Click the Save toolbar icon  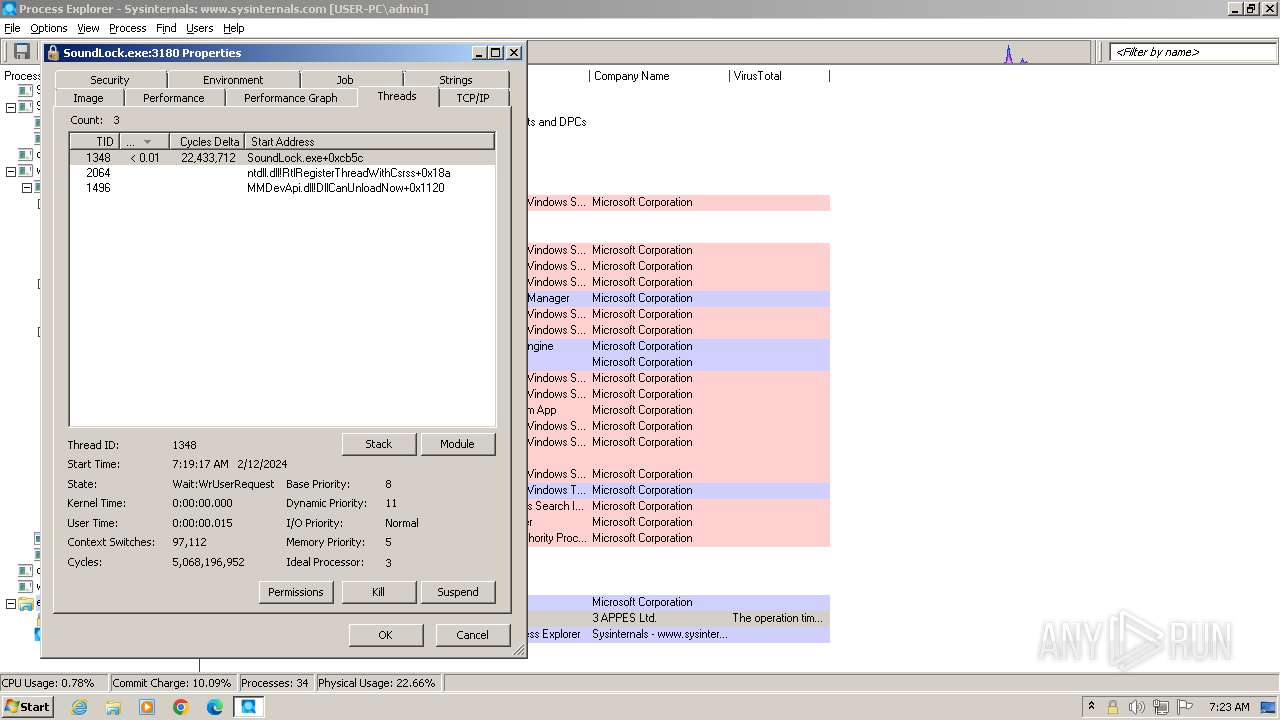(21, 52)
